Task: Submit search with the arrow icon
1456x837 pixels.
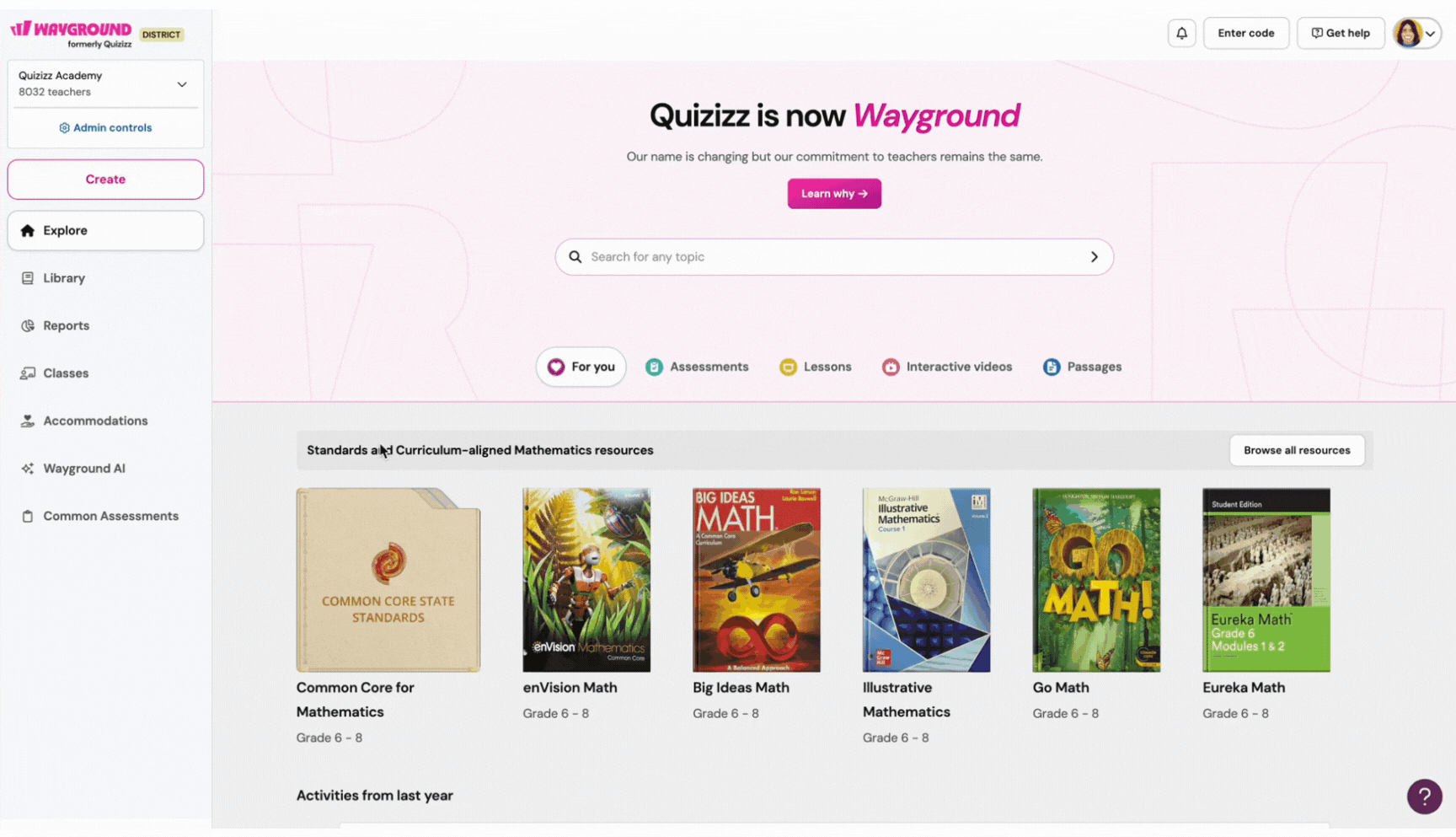Action: [x=1094, y=256]
